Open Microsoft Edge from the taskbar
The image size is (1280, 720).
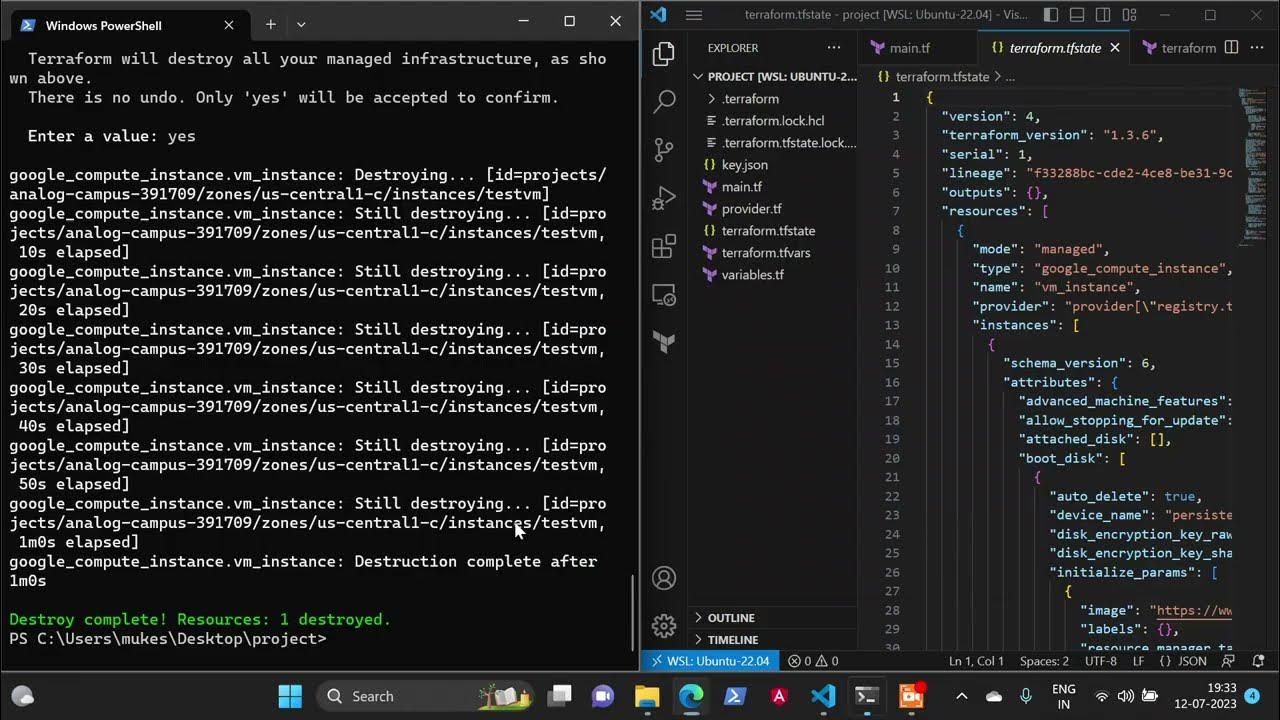[x=691, y=696]
